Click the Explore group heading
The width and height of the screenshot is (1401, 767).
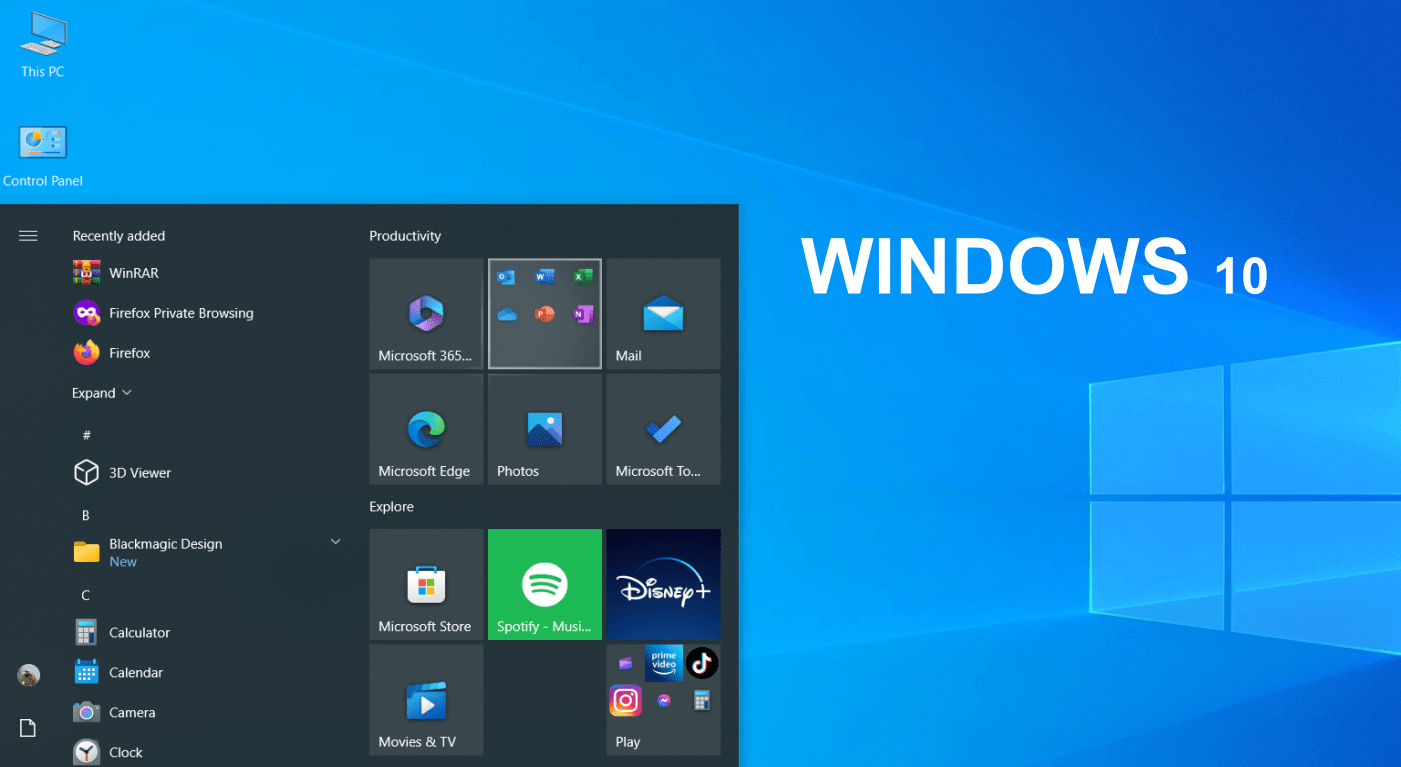pyautogui.click(x=391, y=507)
